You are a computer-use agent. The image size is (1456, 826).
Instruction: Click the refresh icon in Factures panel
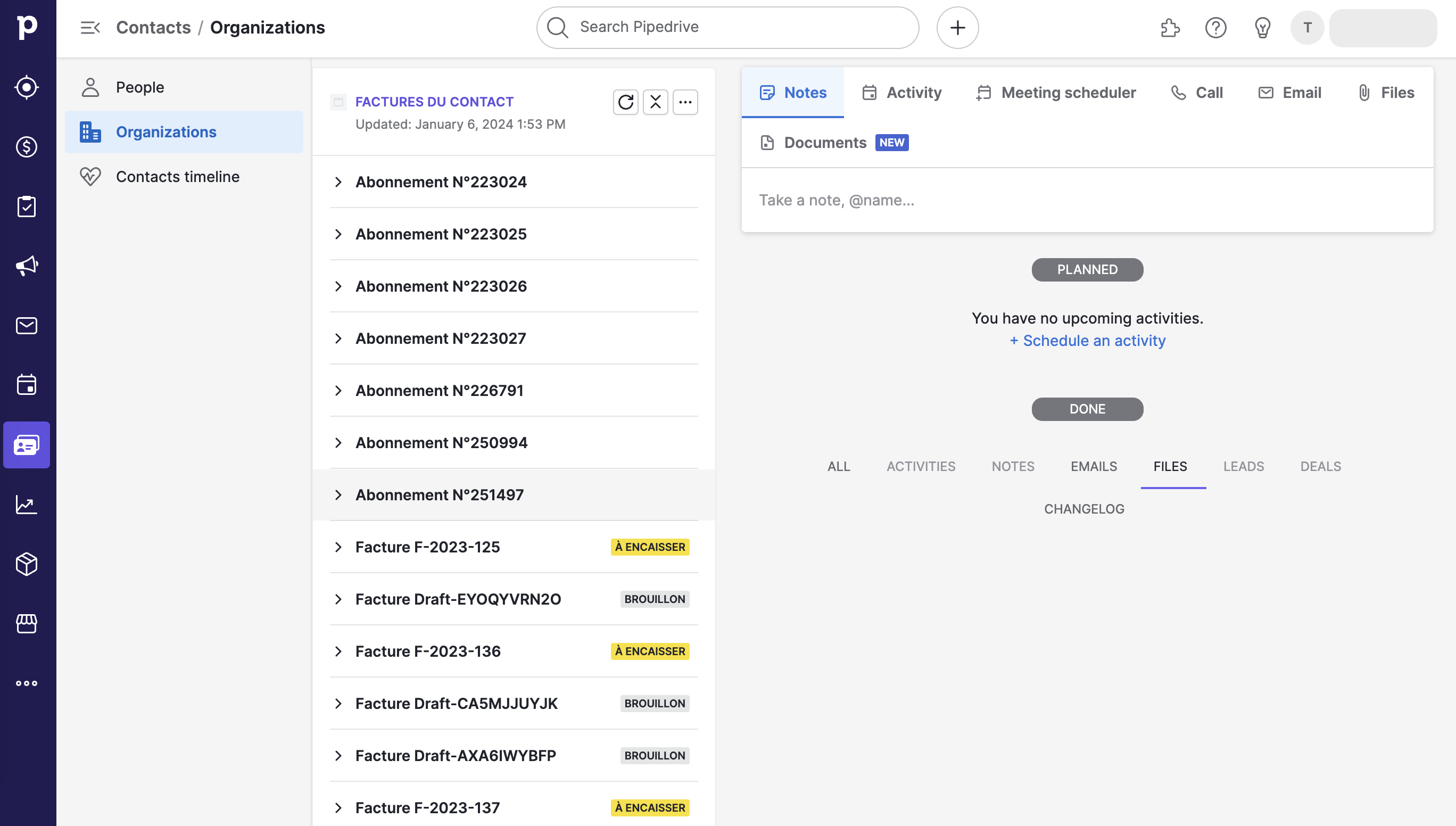tap(626, 102)
